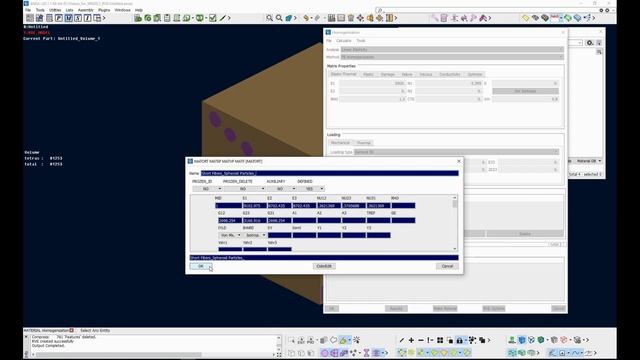Open the Assembly menu
This screenshot has height=360, width=640.
pyautogui.click(x=86, y=10)
